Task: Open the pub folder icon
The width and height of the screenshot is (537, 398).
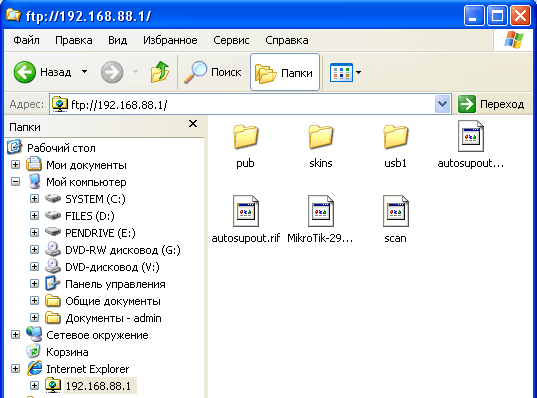Action: 246,137
